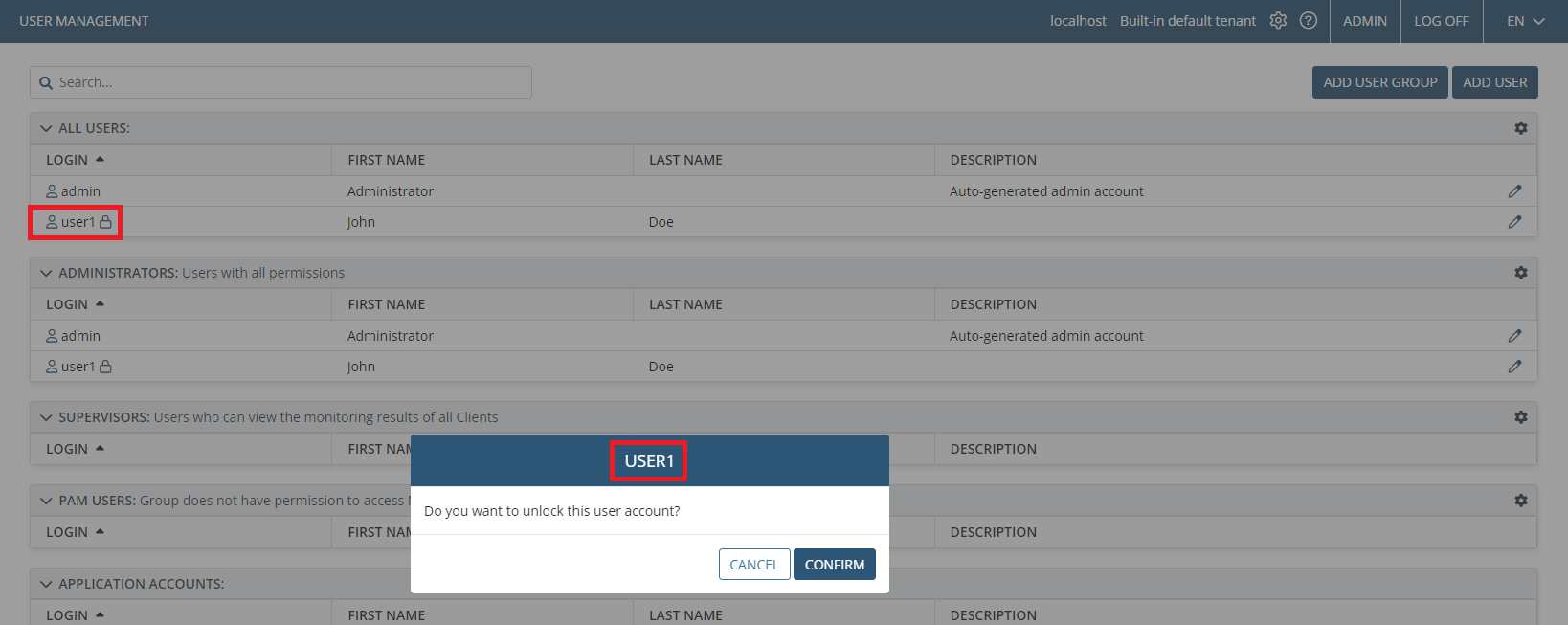Click the Supervisors group settings gear
This screenshot has width=1568, height=625.
click(x=1520, y=417)
